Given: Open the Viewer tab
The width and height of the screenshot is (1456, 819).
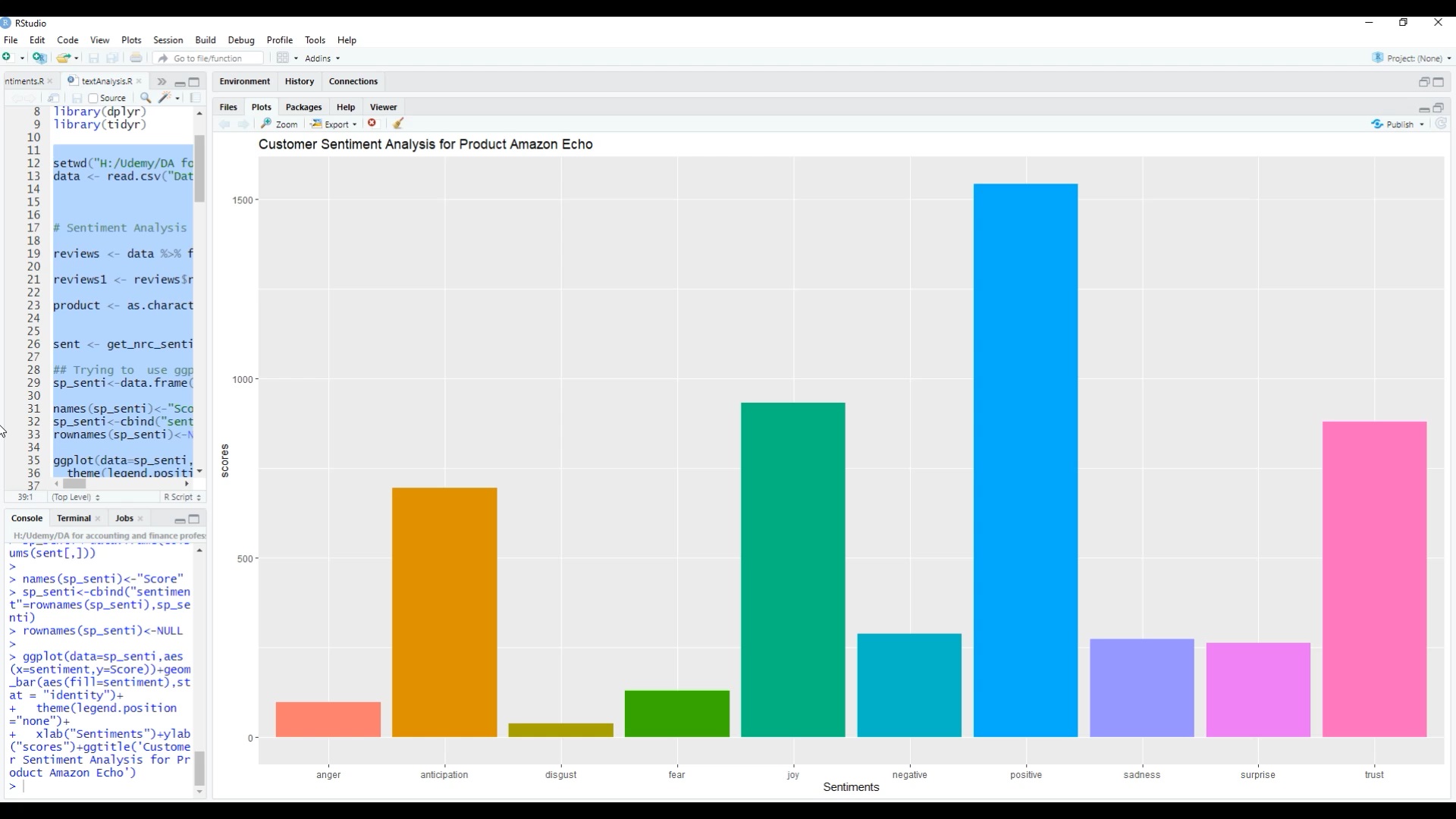Looking at the screenshot, I should pos(383,107).
